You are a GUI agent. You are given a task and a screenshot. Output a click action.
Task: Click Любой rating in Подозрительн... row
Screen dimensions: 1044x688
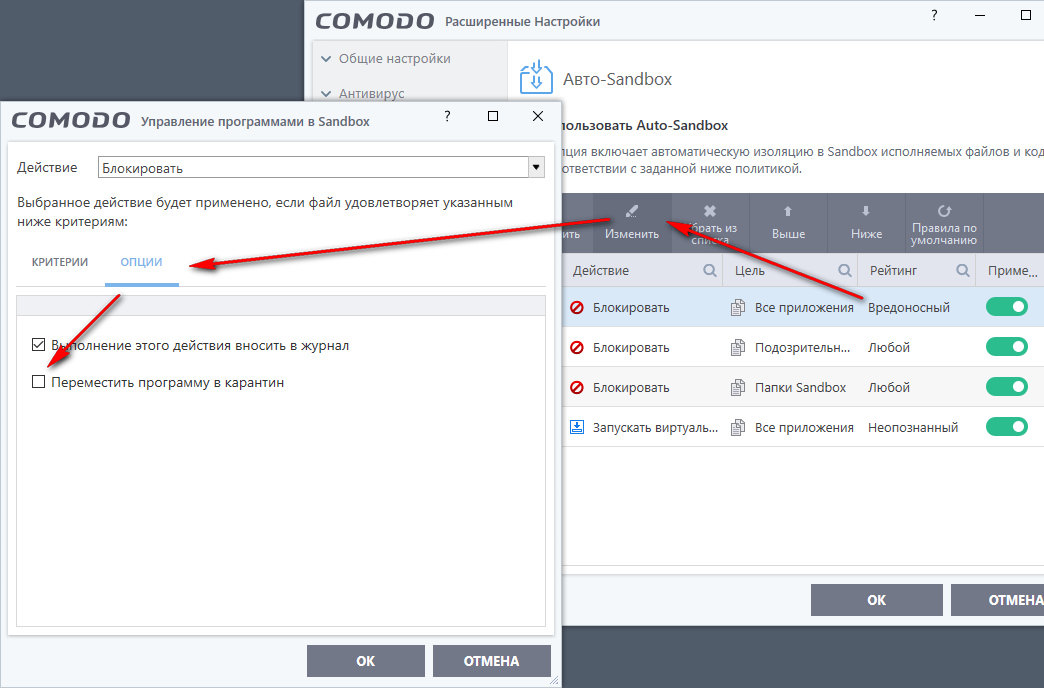coord(889,347)
